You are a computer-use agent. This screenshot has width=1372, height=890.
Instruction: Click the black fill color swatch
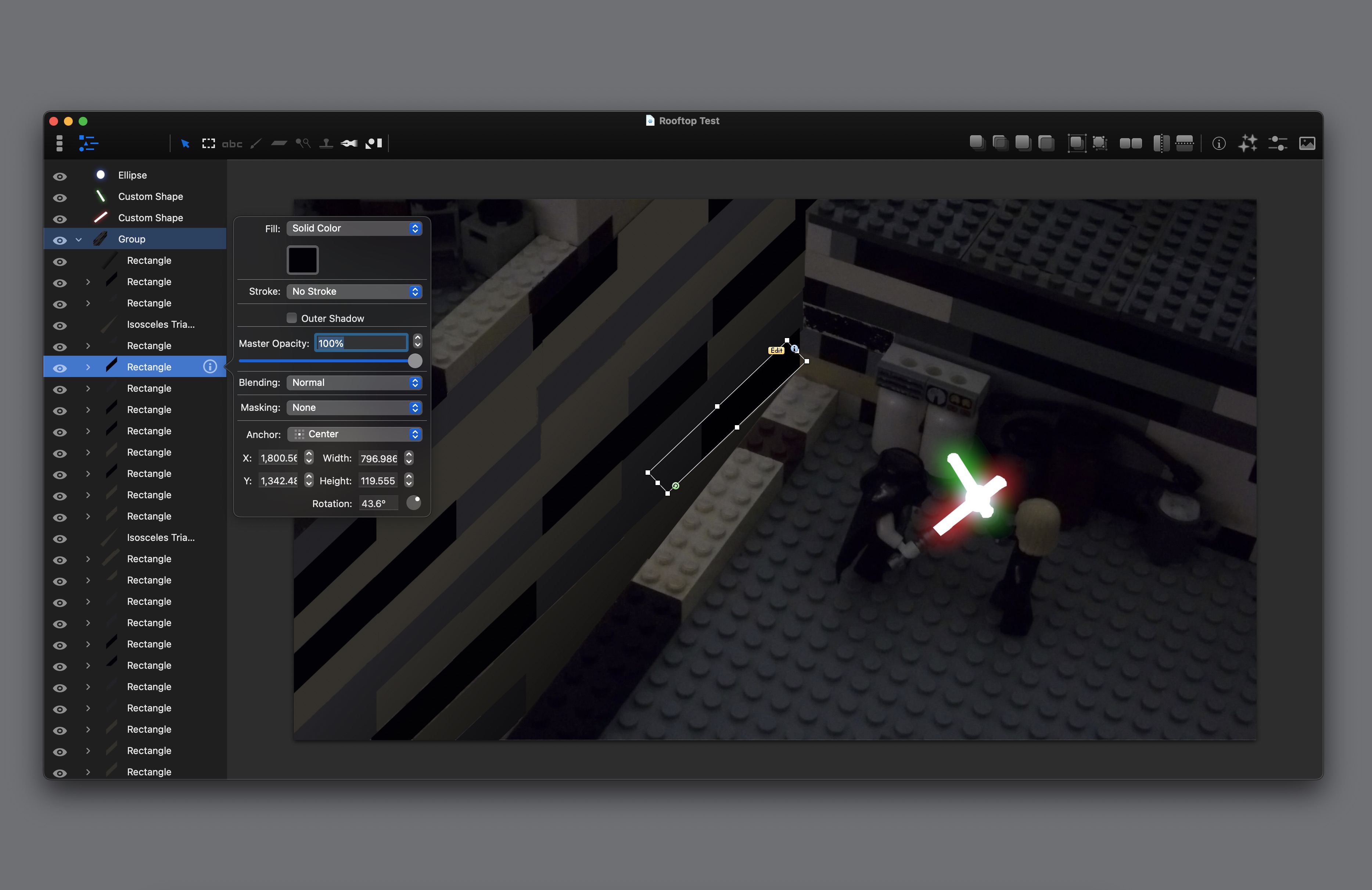303,260
